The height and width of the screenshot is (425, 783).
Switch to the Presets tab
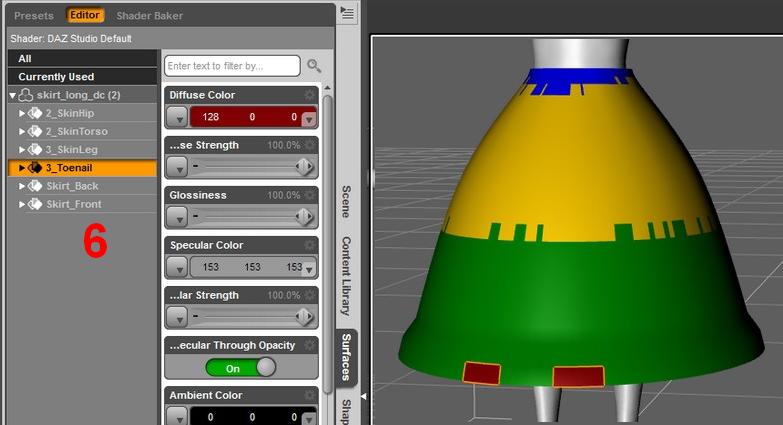pos(33,15)
